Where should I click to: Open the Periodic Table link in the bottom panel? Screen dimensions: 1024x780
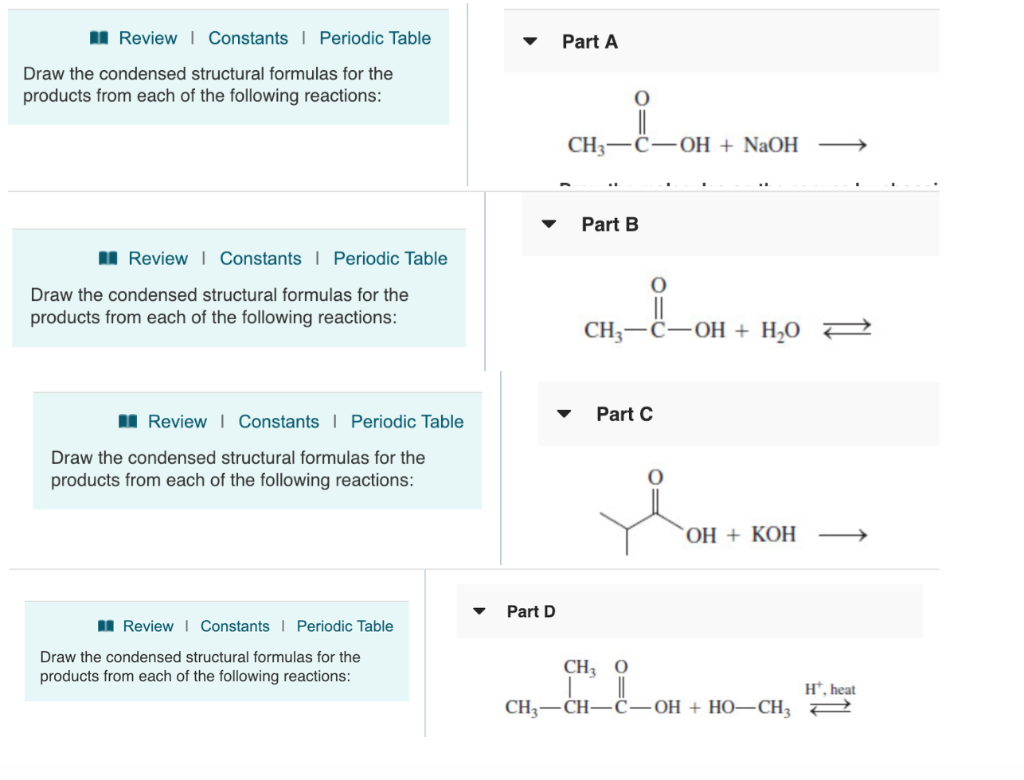(345, 626)
